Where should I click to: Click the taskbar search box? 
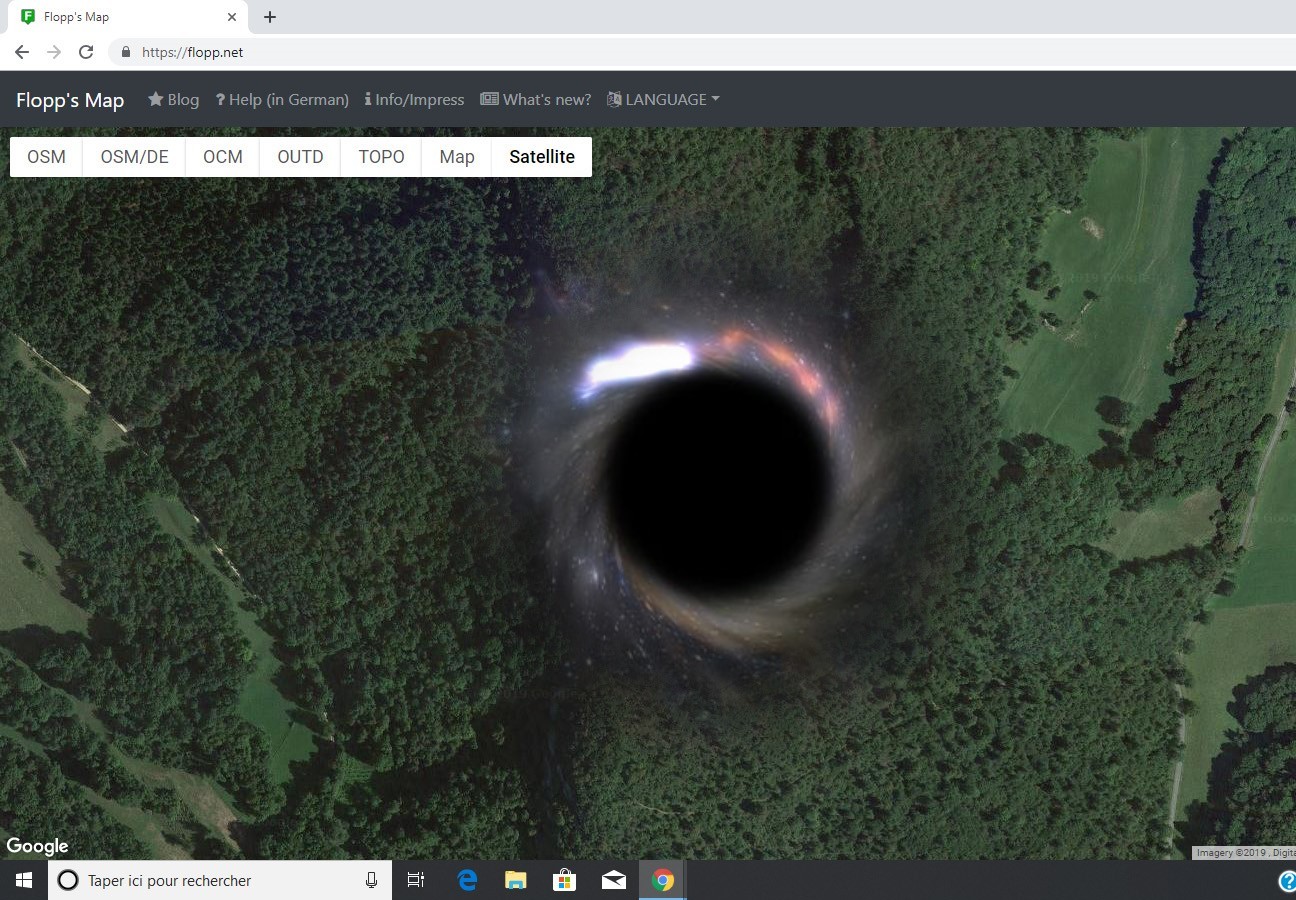pos(220,880)
